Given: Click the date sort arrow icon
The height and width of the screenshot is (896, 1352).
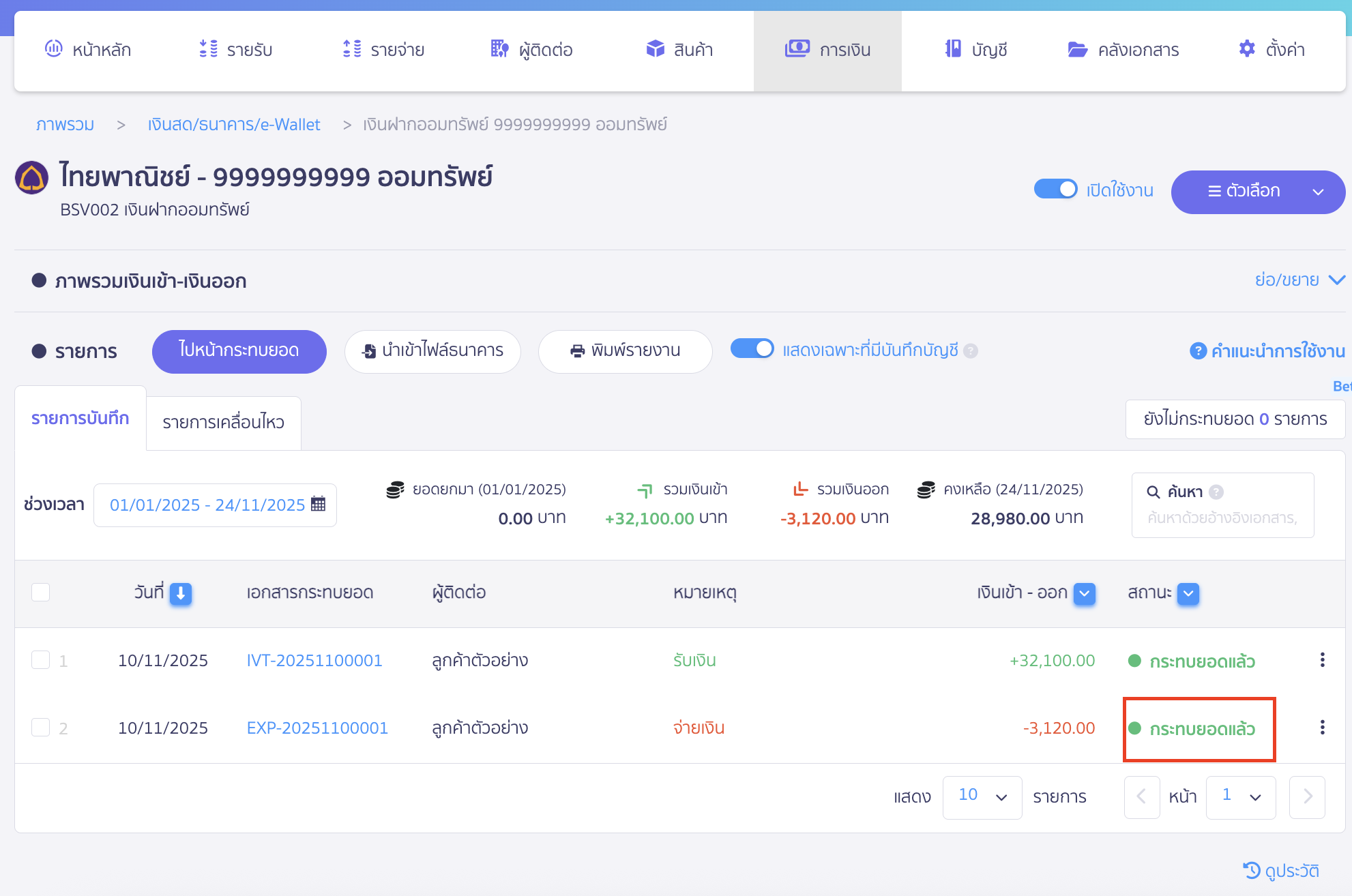Looking at the screenshot, I should [x=181, y=593].
